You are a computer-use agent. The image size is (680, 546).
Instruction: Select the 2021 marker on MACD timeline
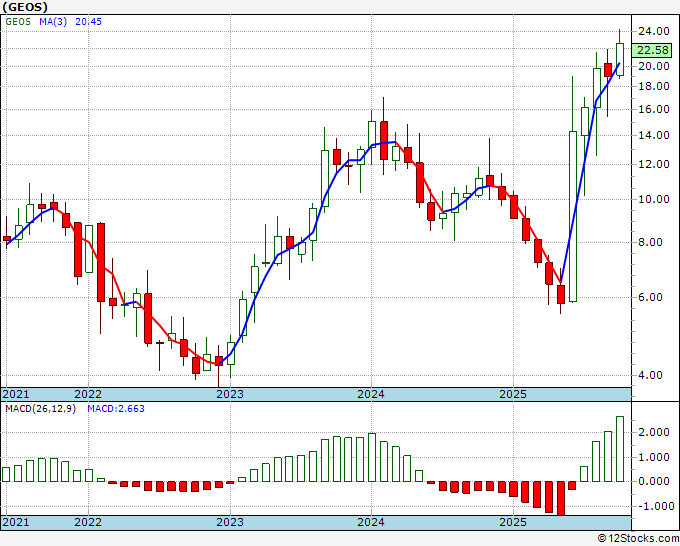coord(16,522)
